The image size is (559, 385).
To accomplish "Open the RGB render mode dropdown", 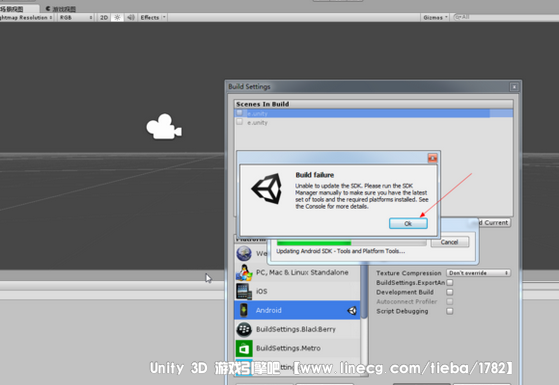I will pyautogui.click(x=75, y=17).
